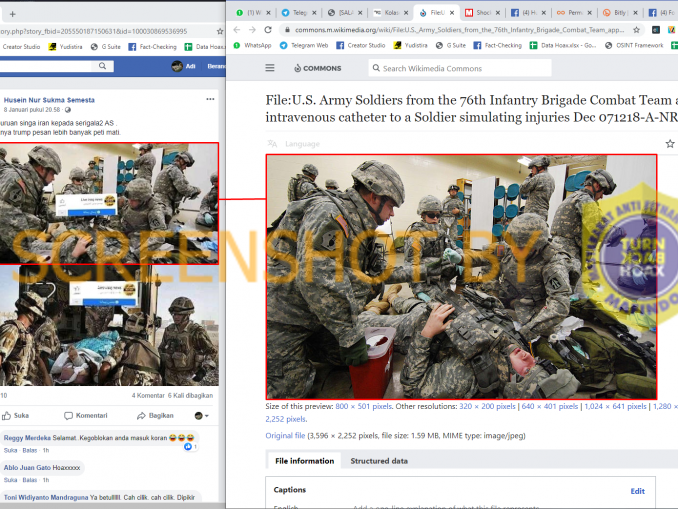Viewport: 678px width, 509px height.
Task: Open the bottom stretcher photo in Facebook post
Action: click(x=109, y=325)
